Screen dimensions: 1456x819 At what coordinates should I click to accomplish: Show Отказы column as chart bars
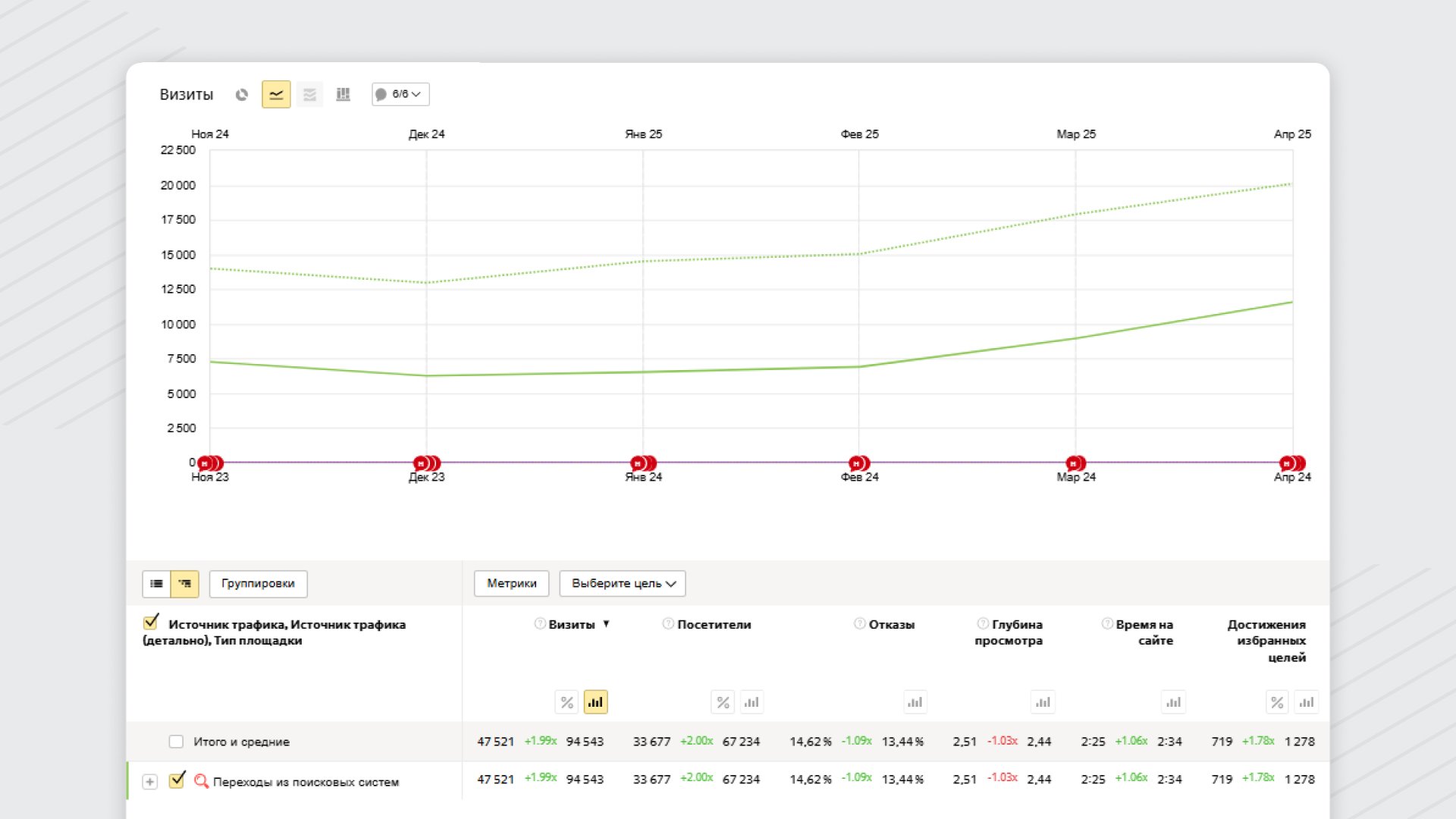[915, 702]
